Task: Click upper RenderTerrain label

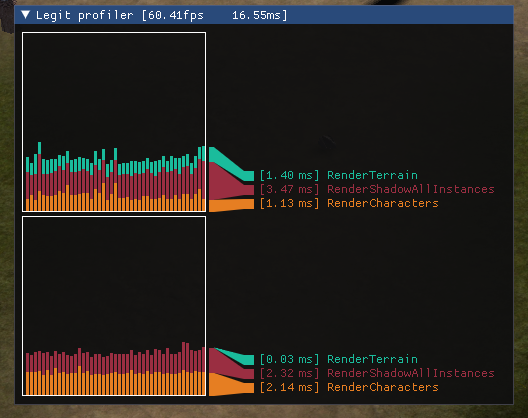Action: 372,175
